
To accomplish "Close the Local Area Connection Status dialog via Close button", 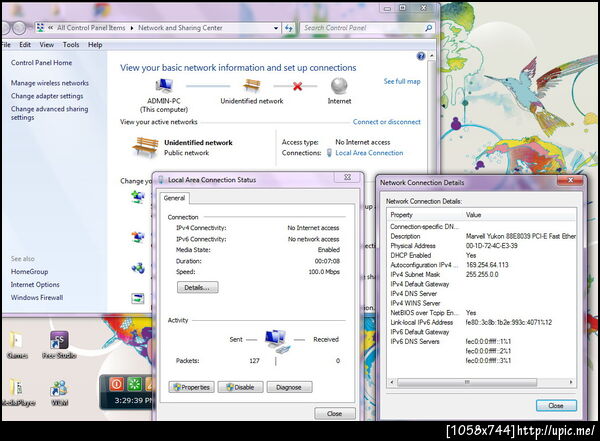I will (334, 413).
